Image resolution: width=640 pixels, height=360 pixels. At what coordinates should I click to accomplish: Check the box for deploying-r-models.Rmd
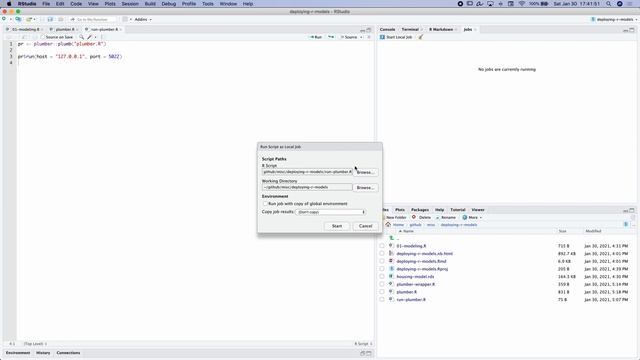(382, 261)
